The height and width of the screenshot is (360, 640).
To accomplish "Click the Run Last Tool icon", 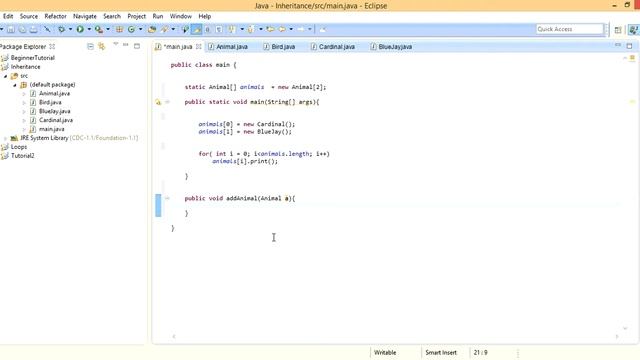I will [98, 29].
